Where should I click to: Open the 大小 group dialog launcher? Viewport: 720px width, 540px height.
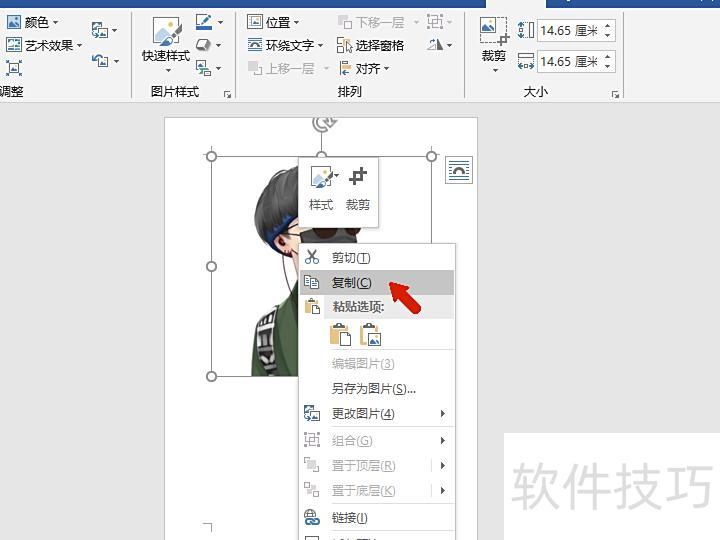[615, 94]
